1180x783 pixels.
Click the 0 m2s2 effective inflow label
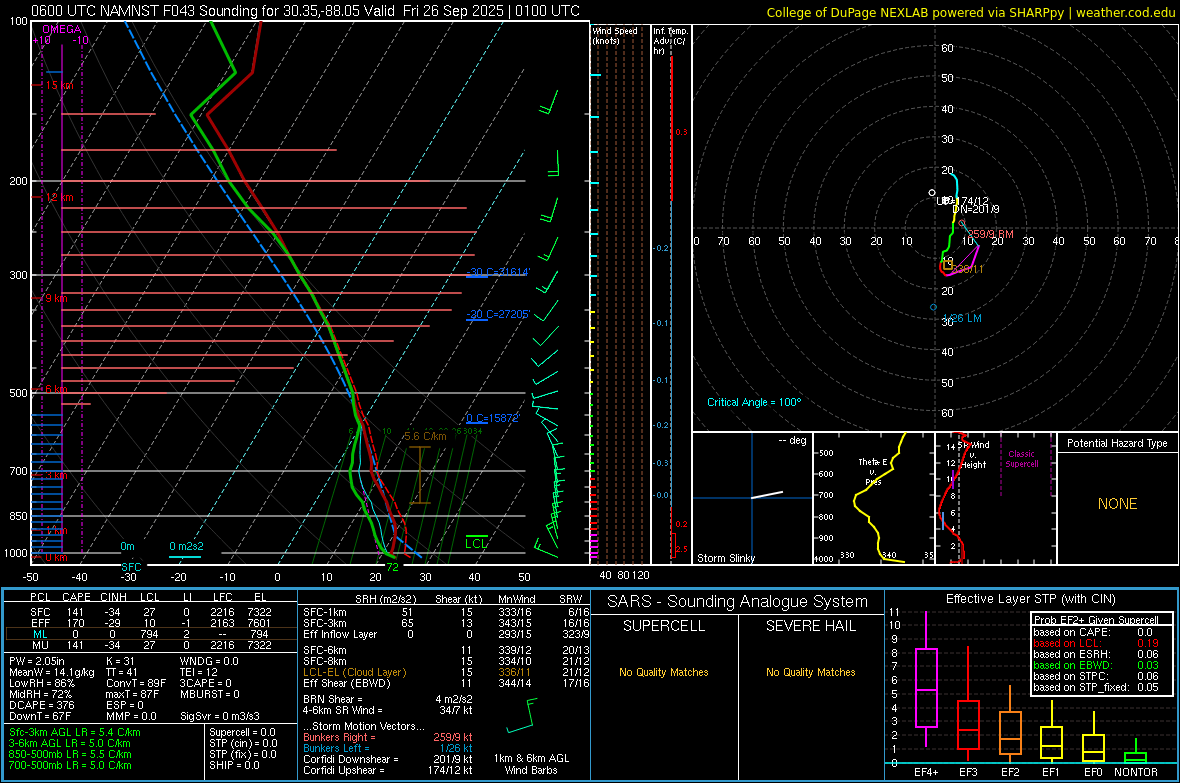point(186,546)
